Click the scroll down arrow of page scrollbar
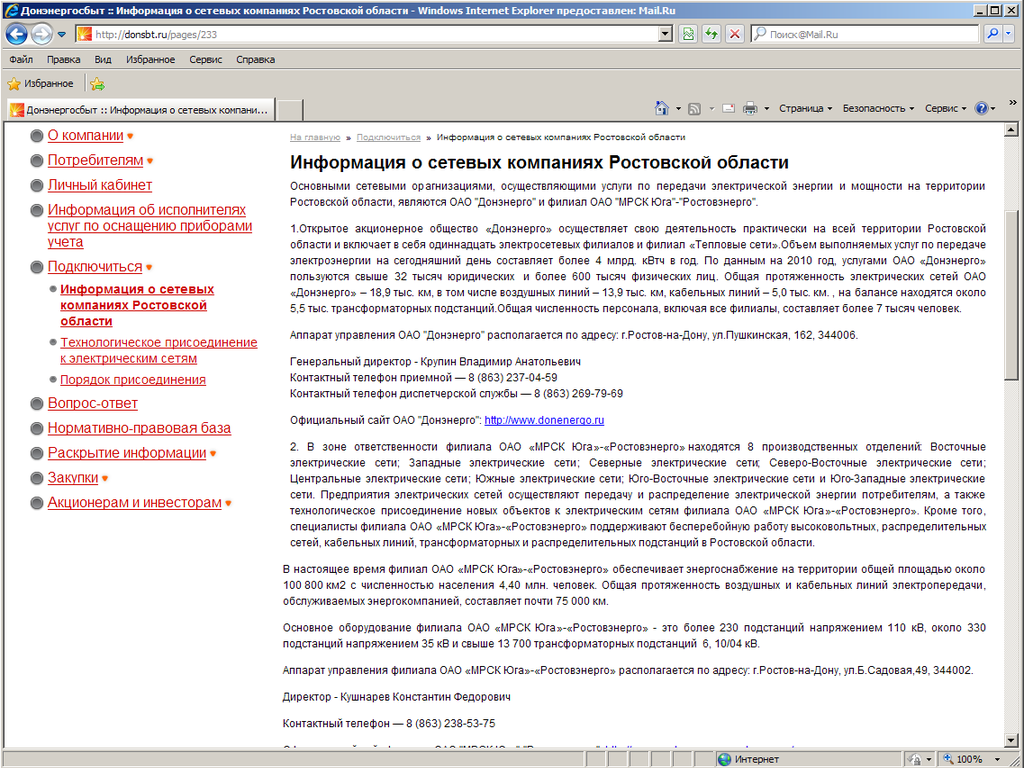The height and width of the screenshot is (768, 1024). (1011, 740)
